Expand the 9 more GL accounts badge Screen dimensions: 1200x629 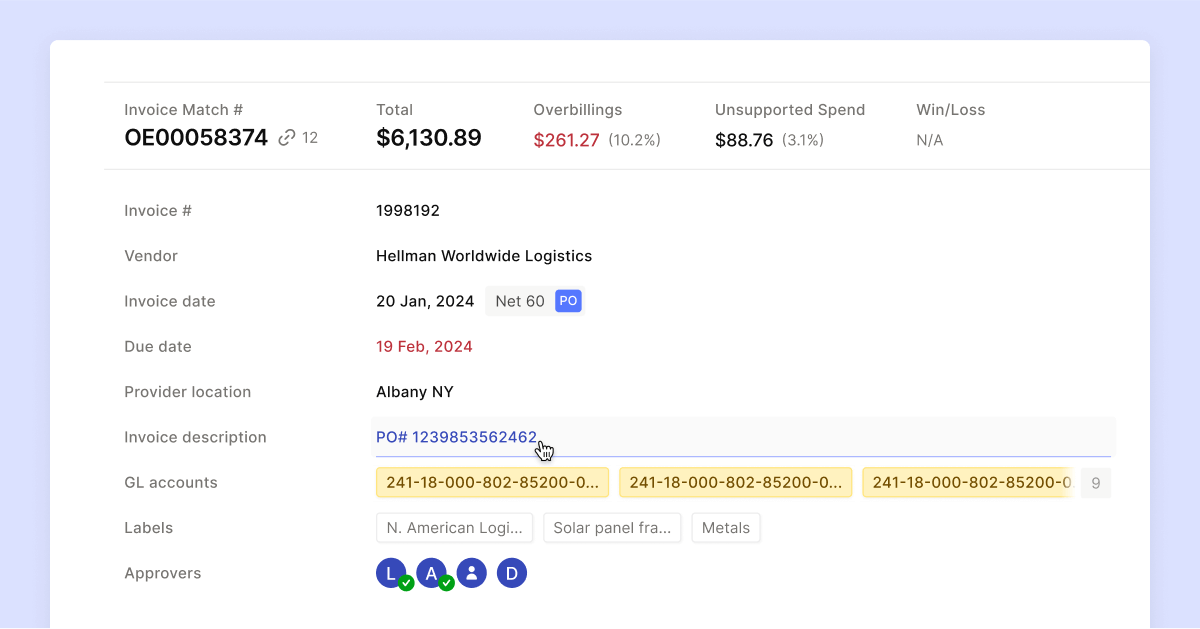click(1096, 483)
